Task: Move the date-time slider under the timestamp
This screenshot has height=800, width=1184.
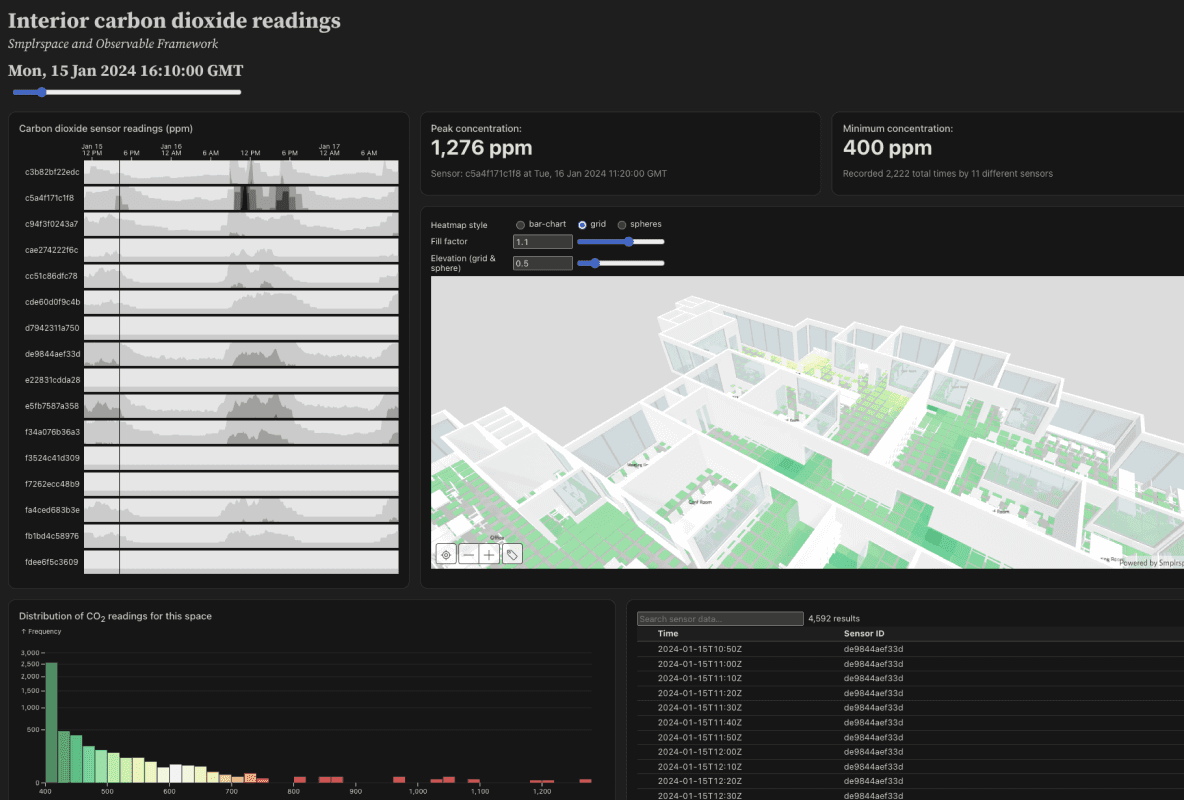Action: tap(40, 91)
